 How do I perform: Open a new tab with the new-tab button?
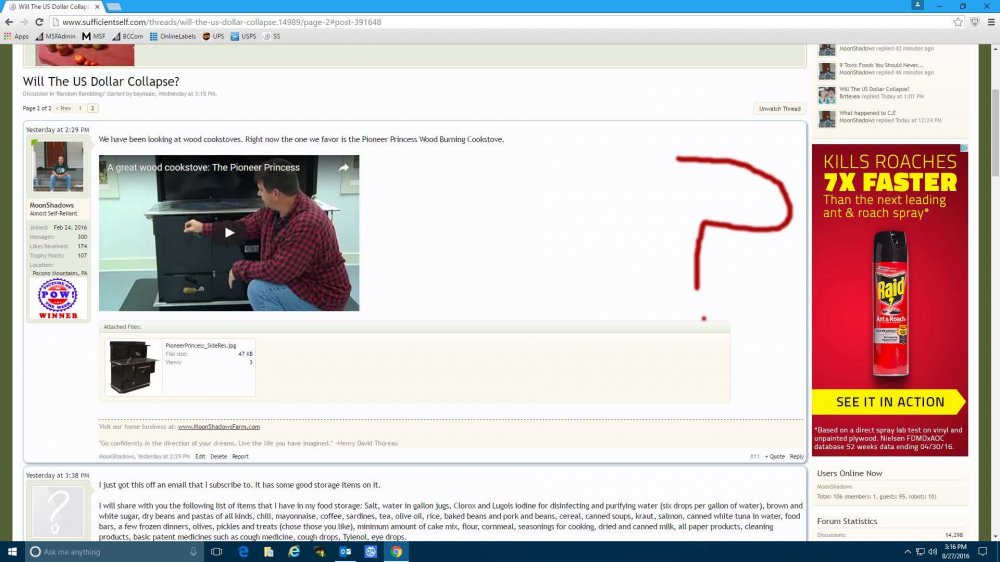[114, 6]
